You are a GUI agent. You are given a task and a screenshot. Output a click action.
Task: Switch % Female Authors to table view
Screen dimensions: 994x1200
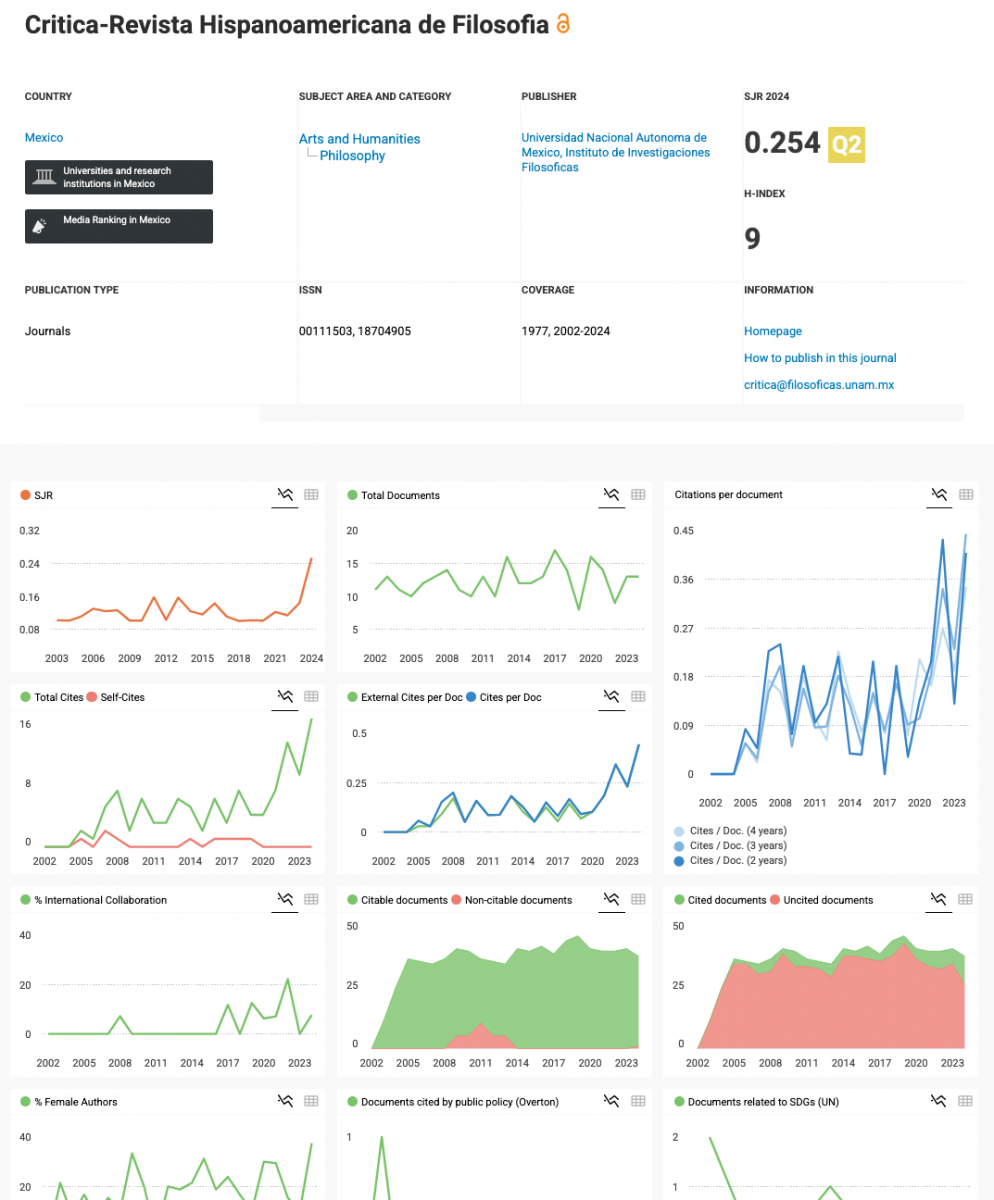tap(311, 1101)
